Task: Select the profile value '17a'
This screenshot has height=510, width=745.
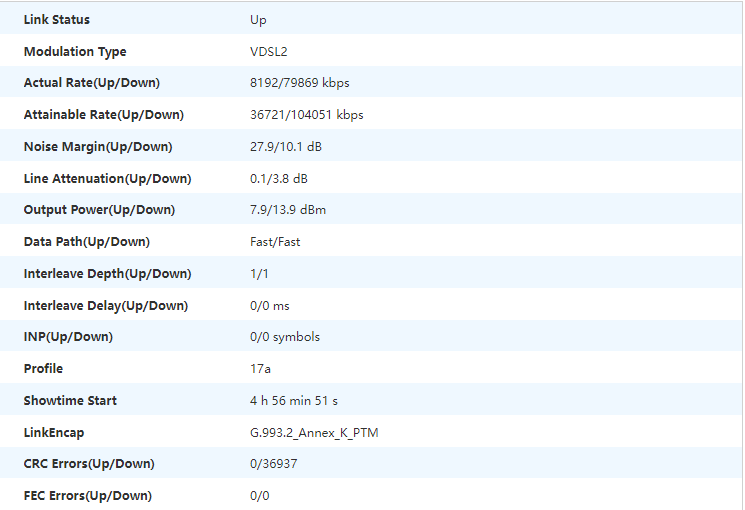Action: [x=260, y=368]
